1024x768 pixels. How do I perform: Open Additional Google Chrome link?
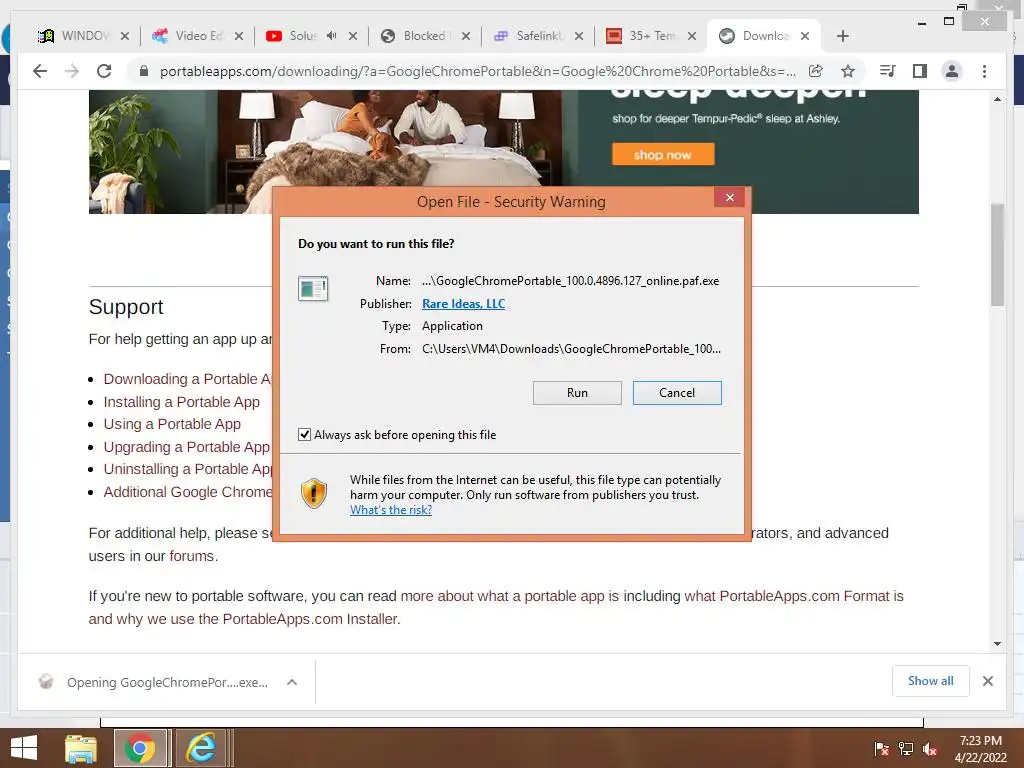pos(188,492)
